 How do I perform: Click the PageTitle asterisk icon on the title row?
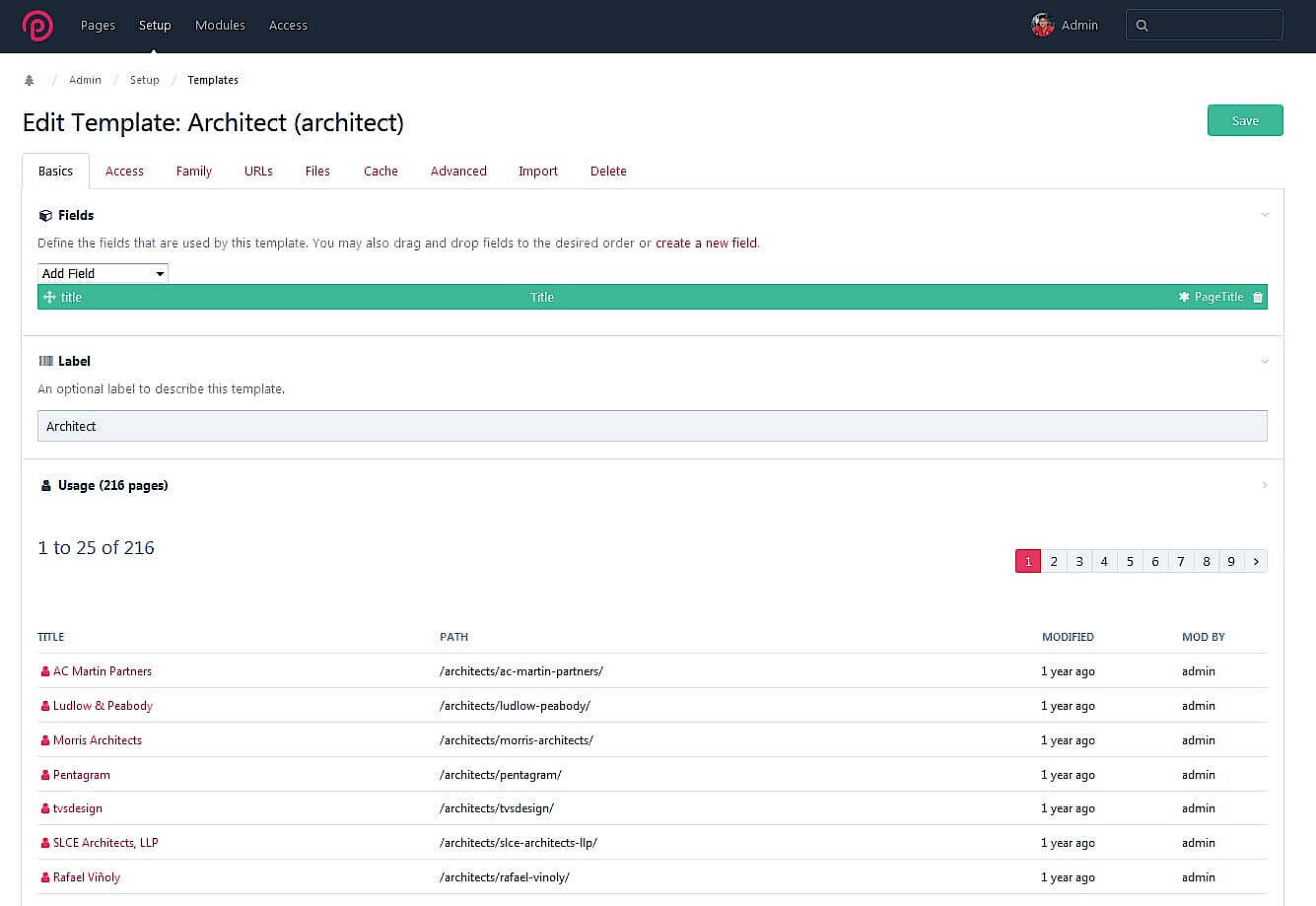click(x=1182, y=297)
